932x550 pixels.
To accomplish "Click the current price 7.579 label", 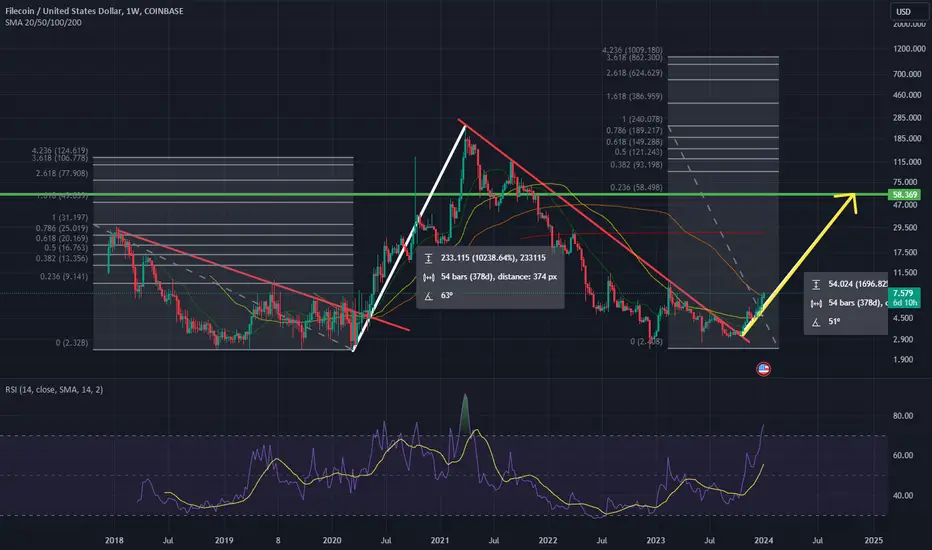I will pos(904,293).
